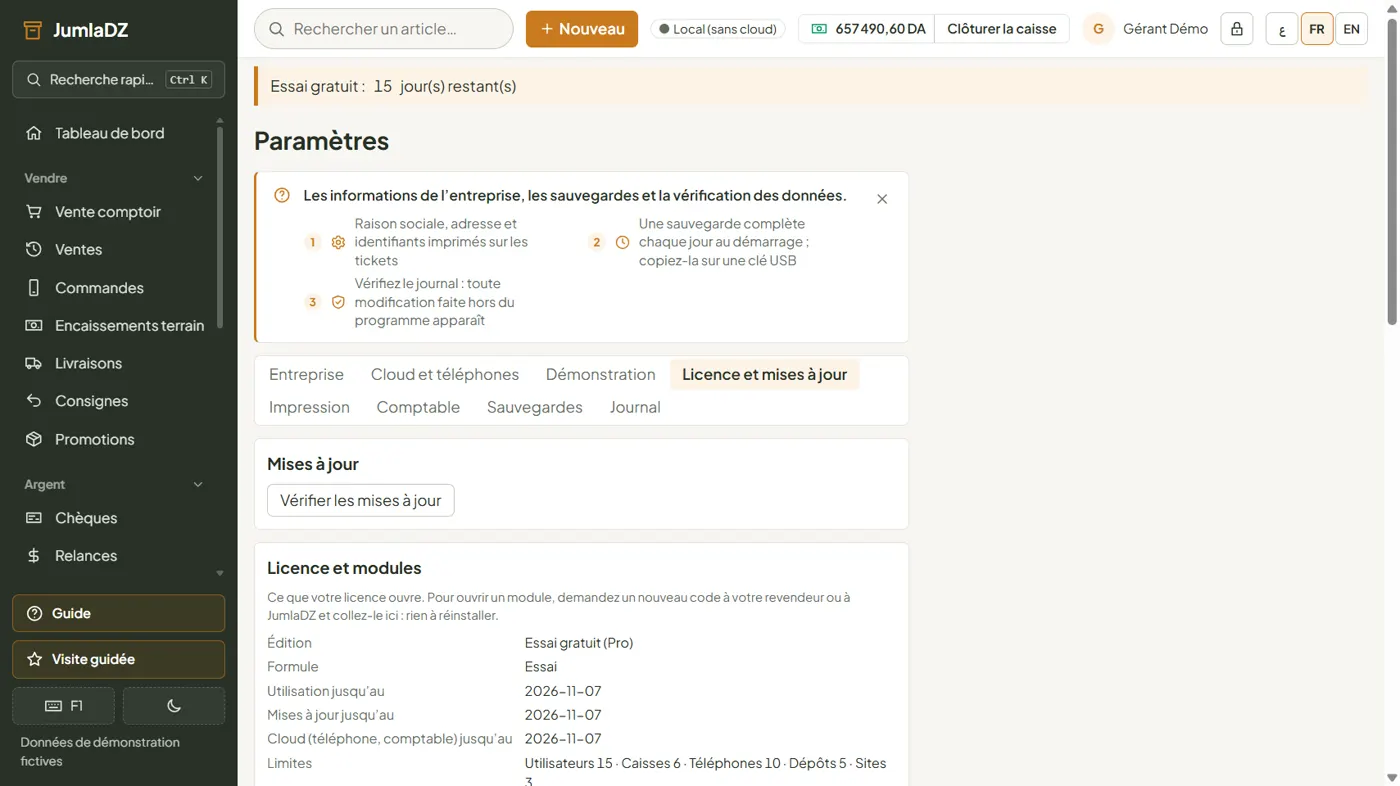The image size is (1400, 786).
Task: Click Vérifier les mises à jour
Action: [361, 501]
